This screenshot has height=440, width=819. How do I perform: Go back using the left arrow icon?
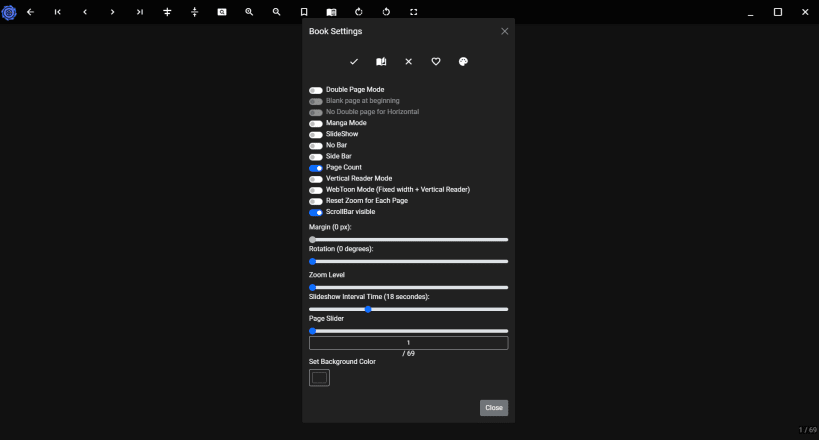coord(30,12)
